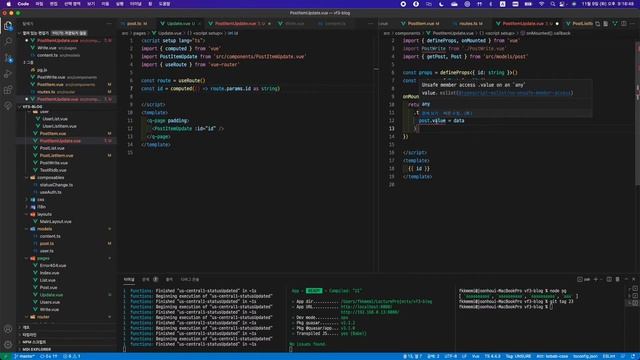Open the Accounts menu icon
The width and height of the screenshot is (640, 360).
click(8, 329)
